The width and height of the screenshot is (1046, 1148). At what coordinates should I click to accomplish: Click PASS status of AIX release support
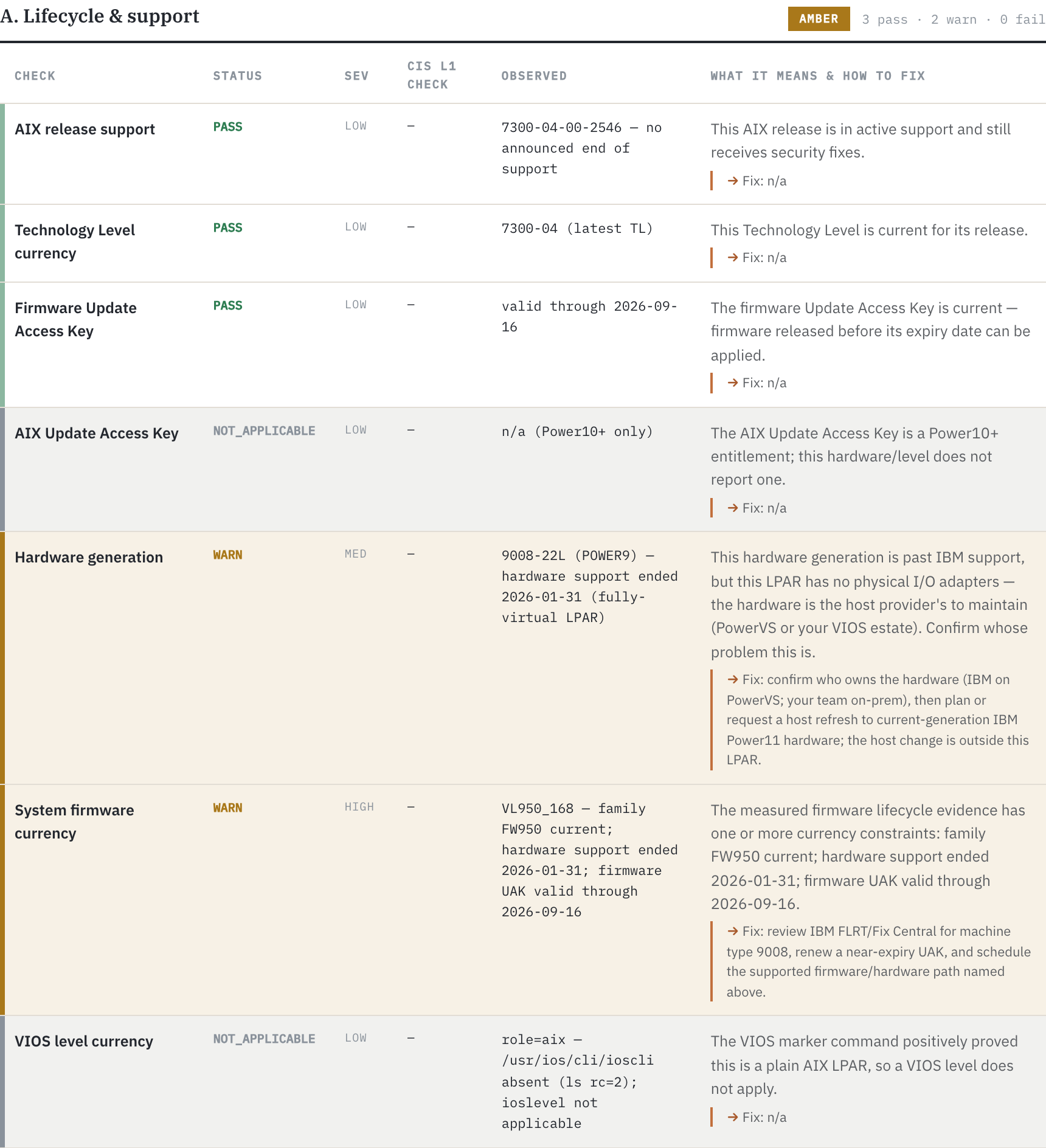(x=227, y=126)
